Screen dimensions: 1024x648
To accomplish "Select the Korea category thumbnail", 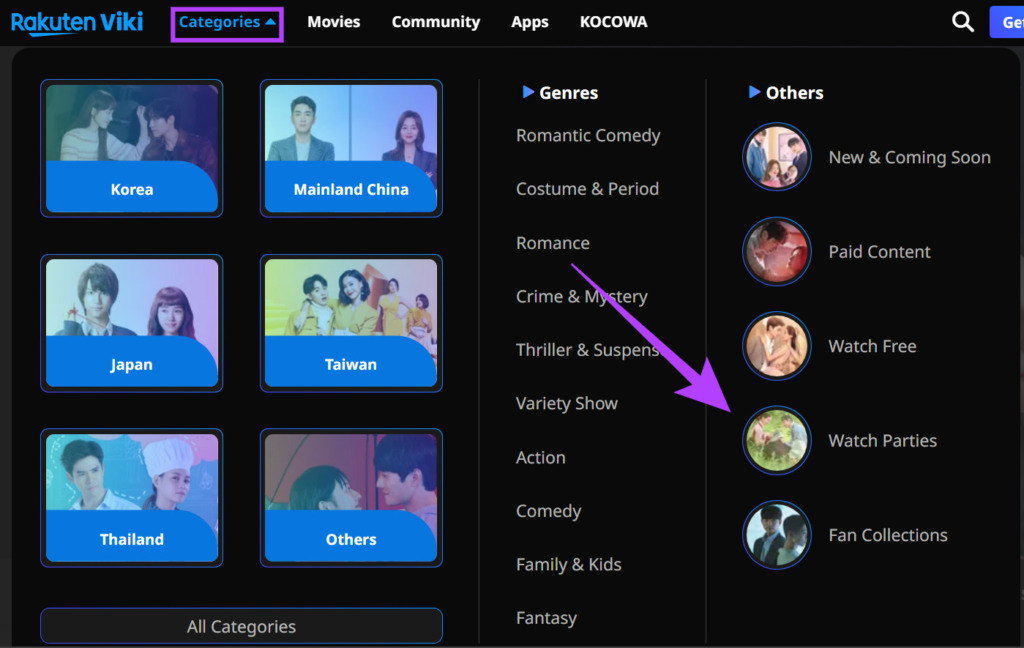I will click(x=131, y=148).
